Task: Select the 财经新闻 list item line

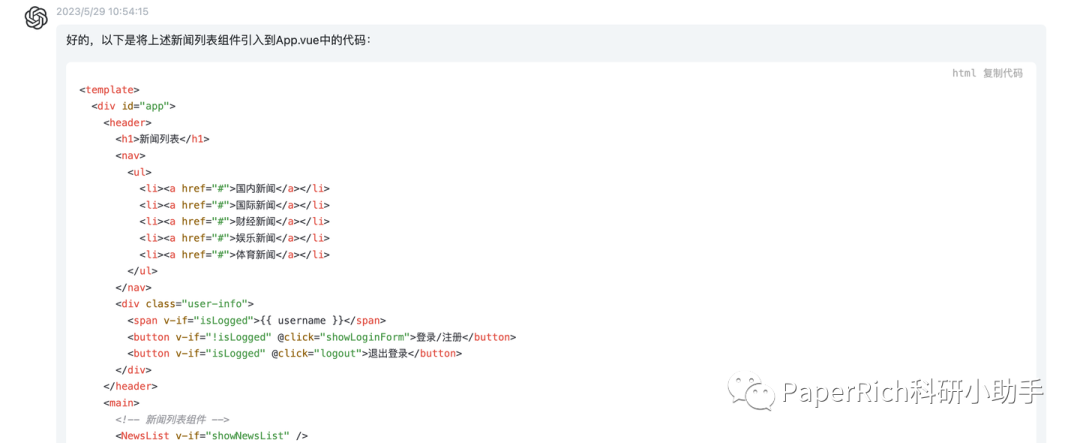Action: pyautogui.click(x=234, y=221)
